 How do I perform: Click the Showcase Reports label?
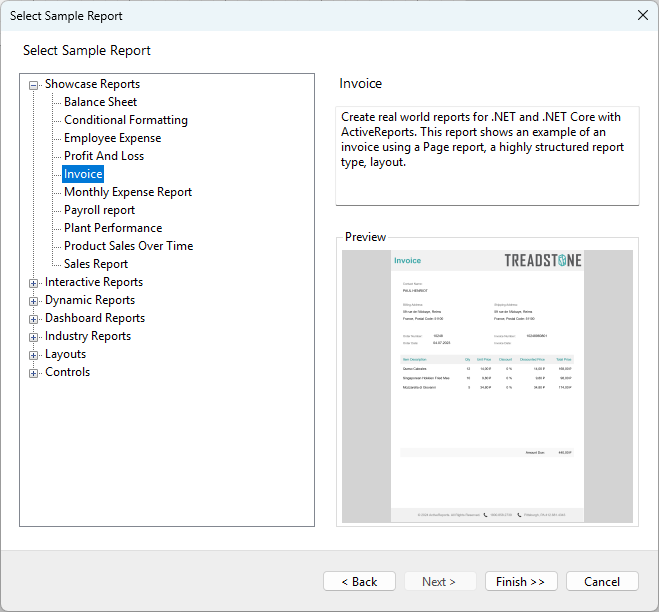92,84
